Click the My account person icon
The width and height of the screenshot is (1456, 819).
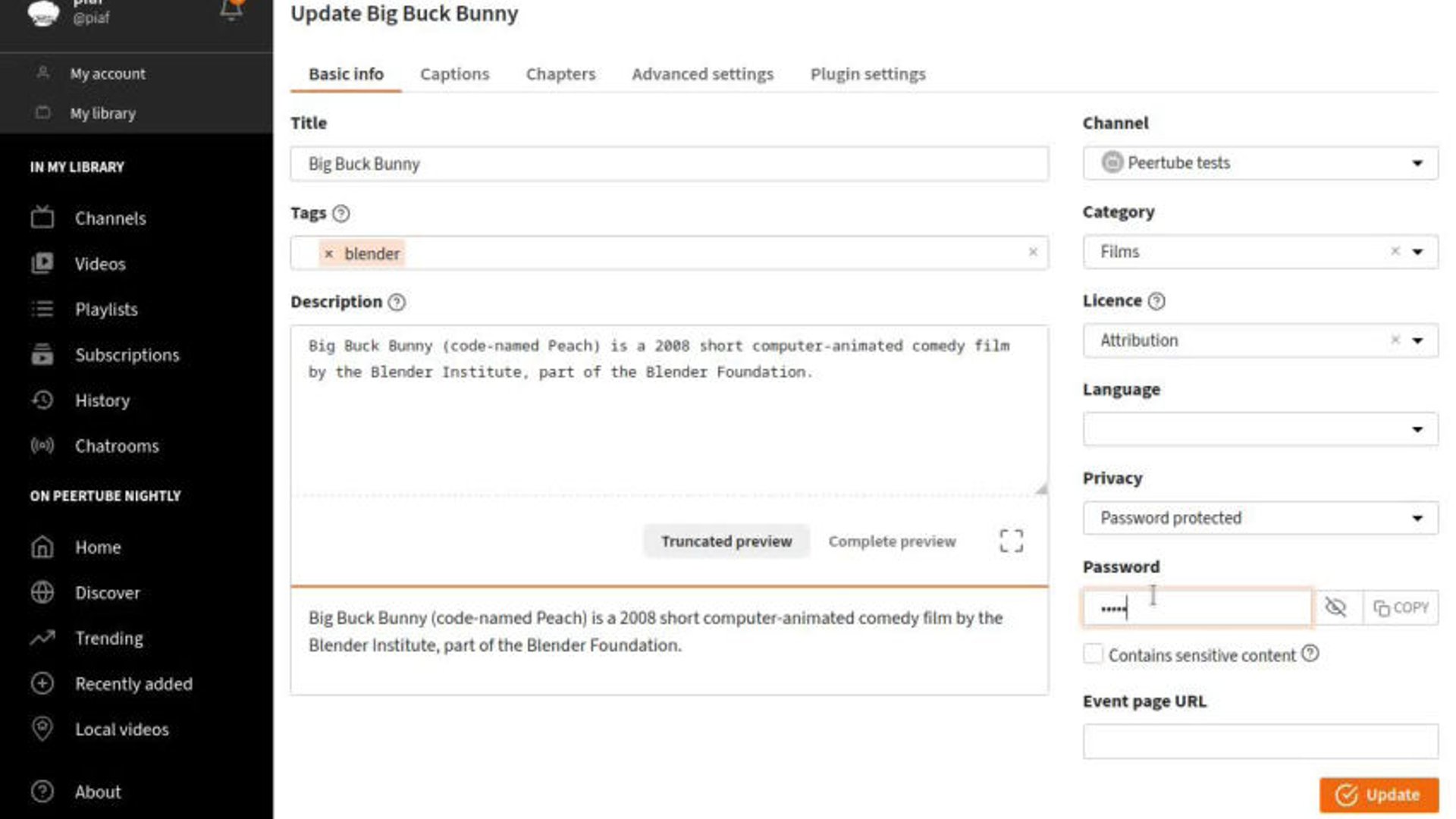[43, 73]
